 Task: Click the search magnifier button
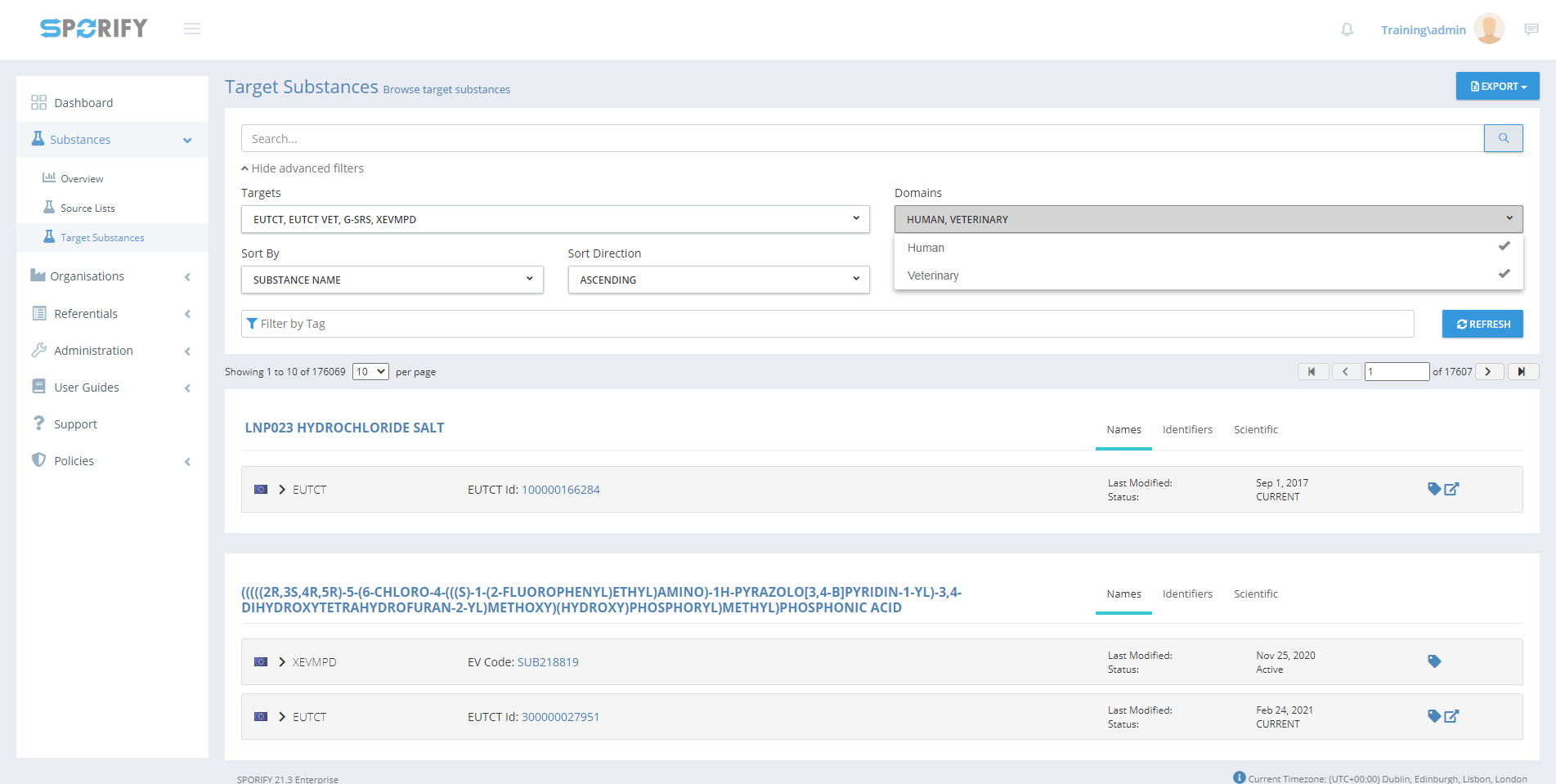1503,138
